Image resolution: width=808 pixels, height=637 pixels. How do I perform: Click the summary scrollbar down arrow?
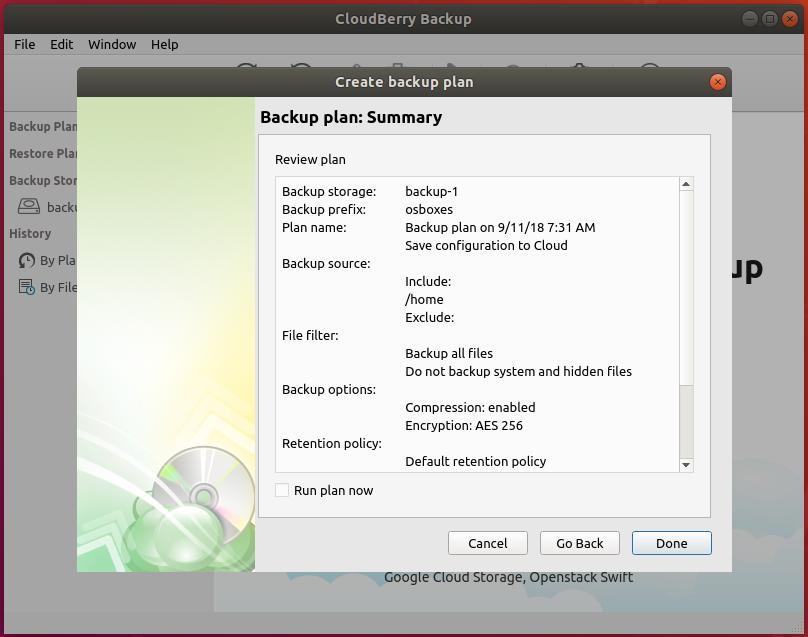[x=686, y=465]
